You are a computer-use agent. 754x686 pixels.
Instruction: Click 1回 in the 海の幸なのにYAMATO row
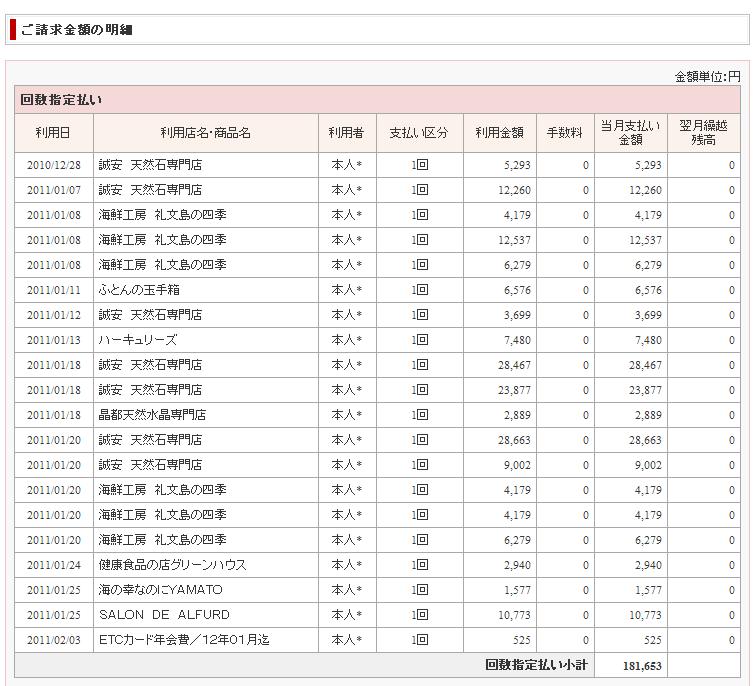coord(420,590)
